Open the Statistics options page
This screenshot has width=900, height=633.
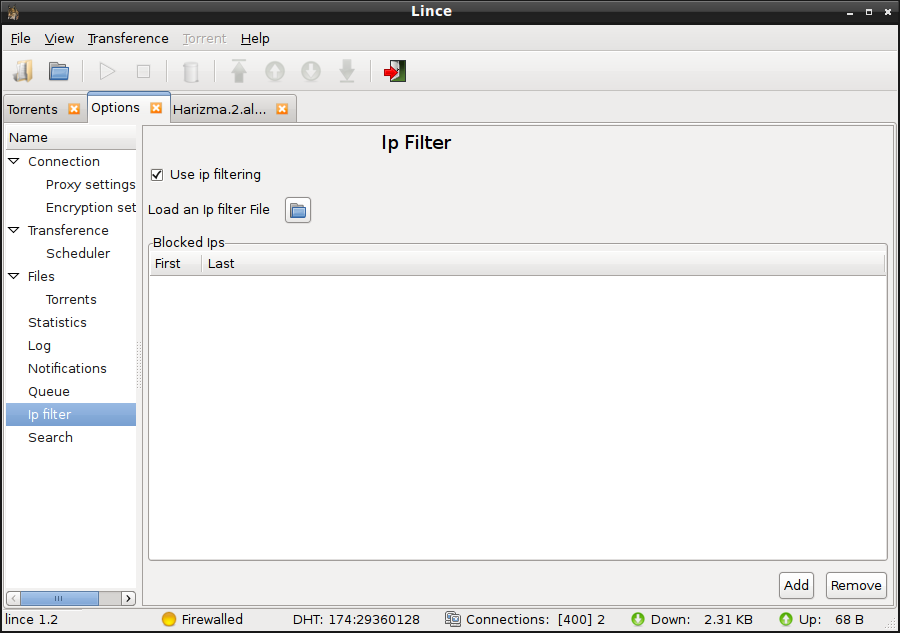pyautogui.click(x=57, y=322)
